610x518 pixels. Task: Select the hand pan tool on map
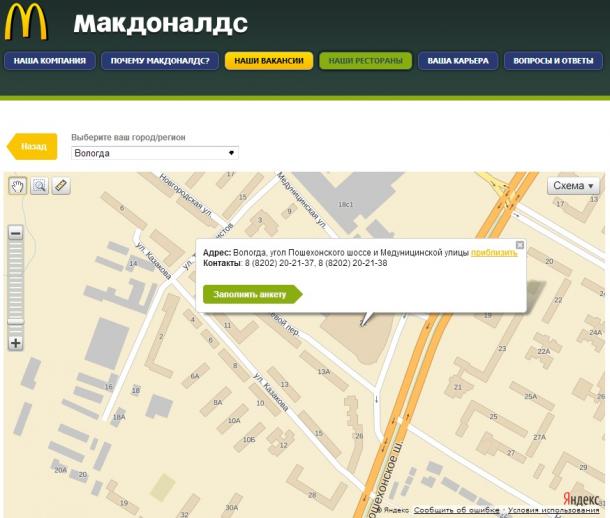pyautogui.click(x=18, y=186)
